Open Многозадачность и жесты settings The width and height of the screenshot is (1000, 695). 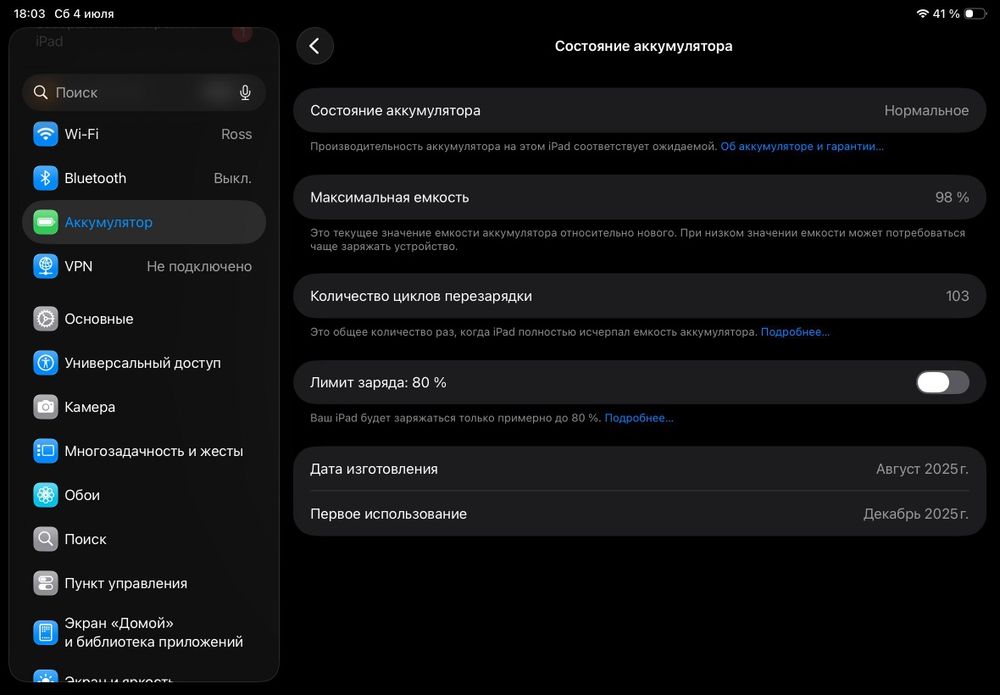click(144, 451)
